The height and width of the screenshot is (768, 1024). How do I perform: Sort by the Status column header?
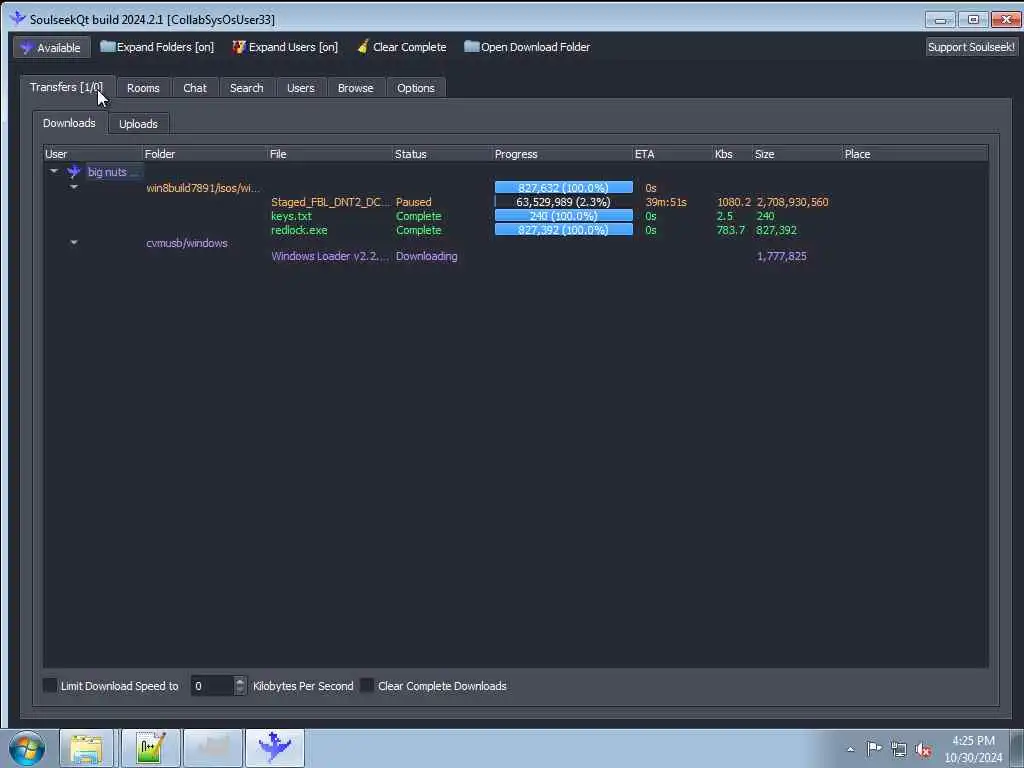point(442,154)
